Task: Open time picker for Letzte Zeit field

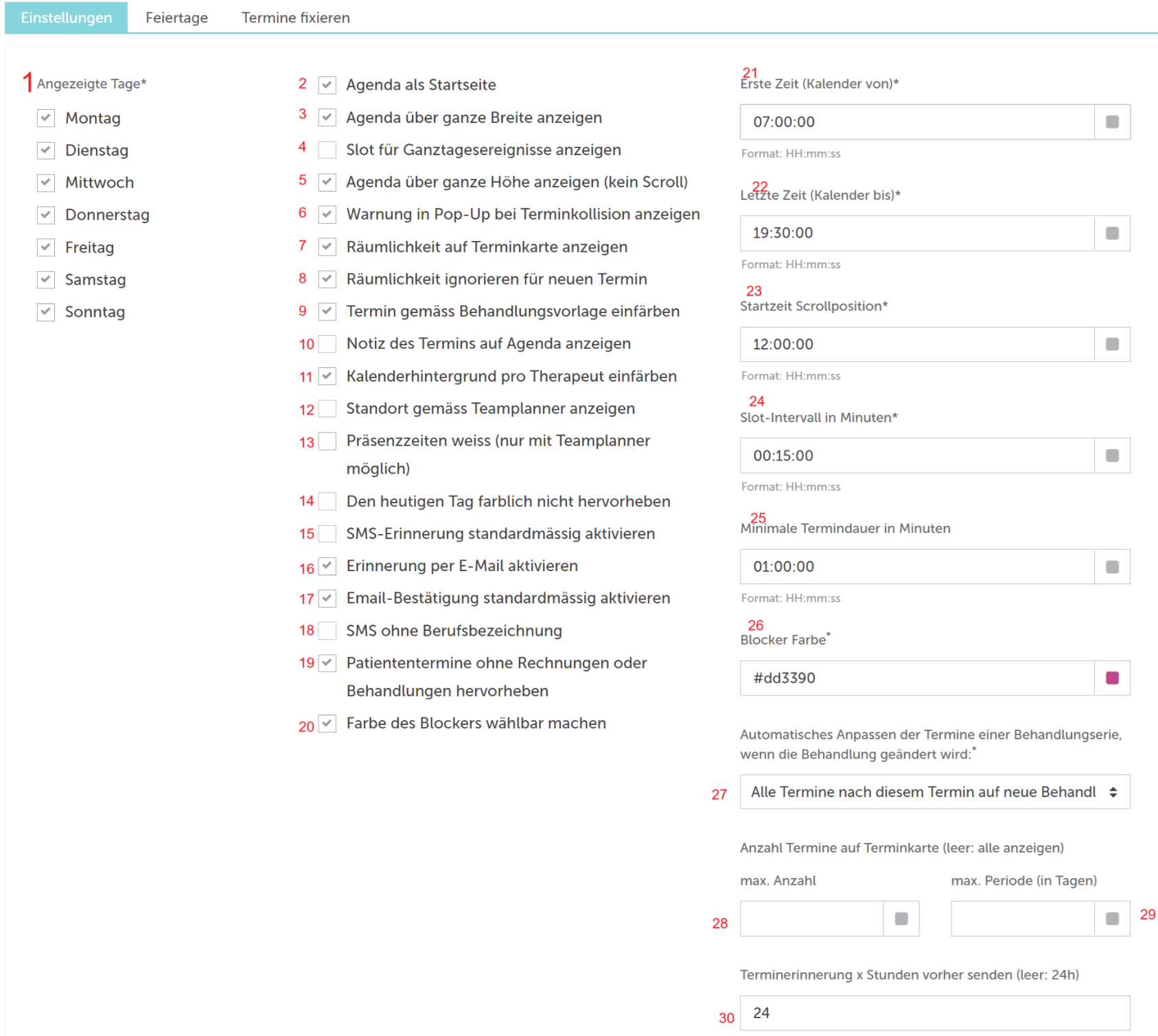Action: 1113,233
